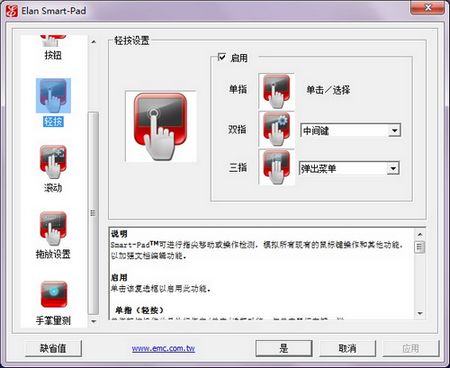The image size is (450, 368).
Task: Click description panel scroll down arrow
Action: tap(420, 313)
